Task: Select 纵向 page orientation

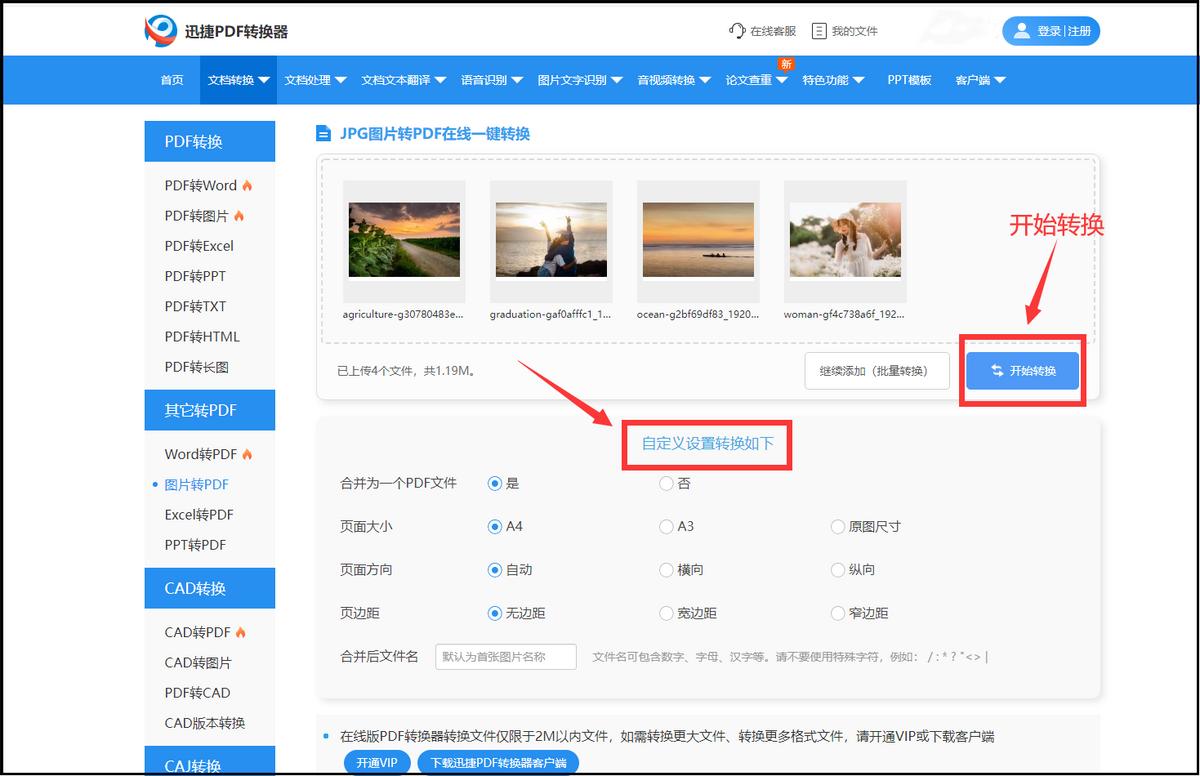Action: [836, 570]
